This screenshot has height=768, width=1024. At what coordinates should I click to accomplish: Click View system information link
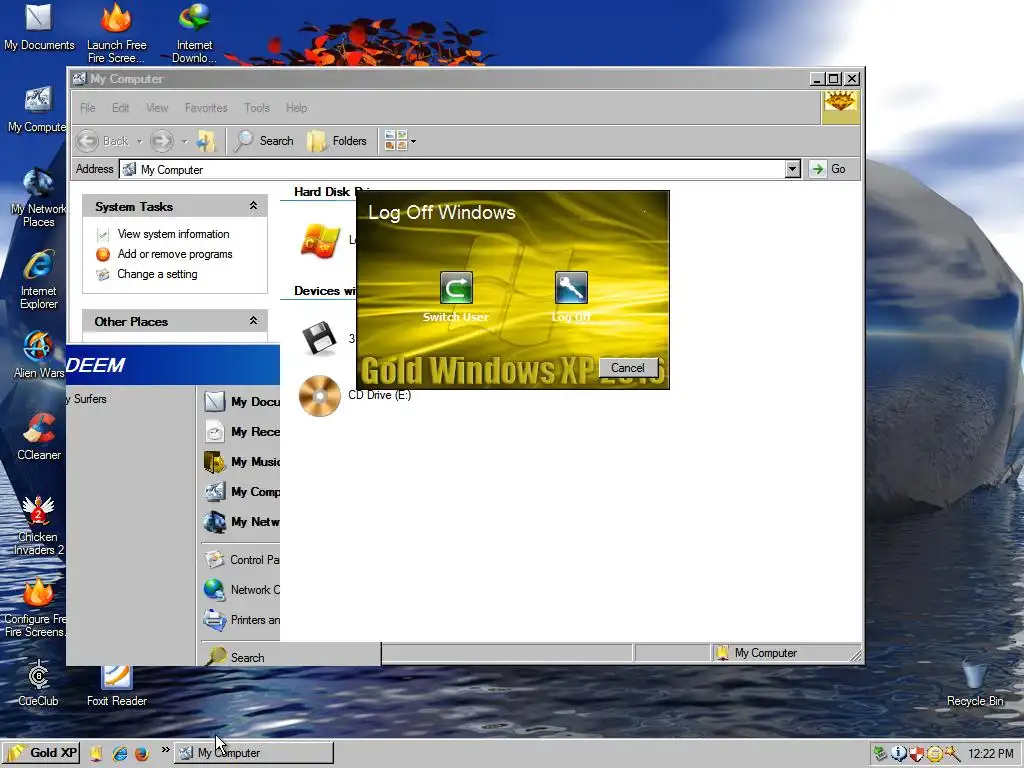[173, 234]
